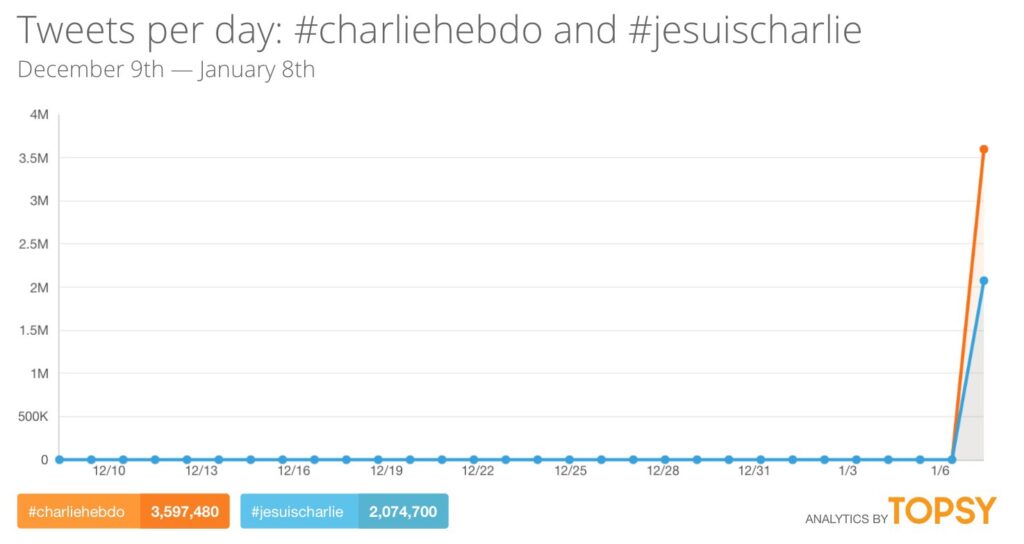Image resolution: width=1024 pixels, height=544 pixels.
Task: Open the Topsy logo link
Action: [x=942, y=511]
